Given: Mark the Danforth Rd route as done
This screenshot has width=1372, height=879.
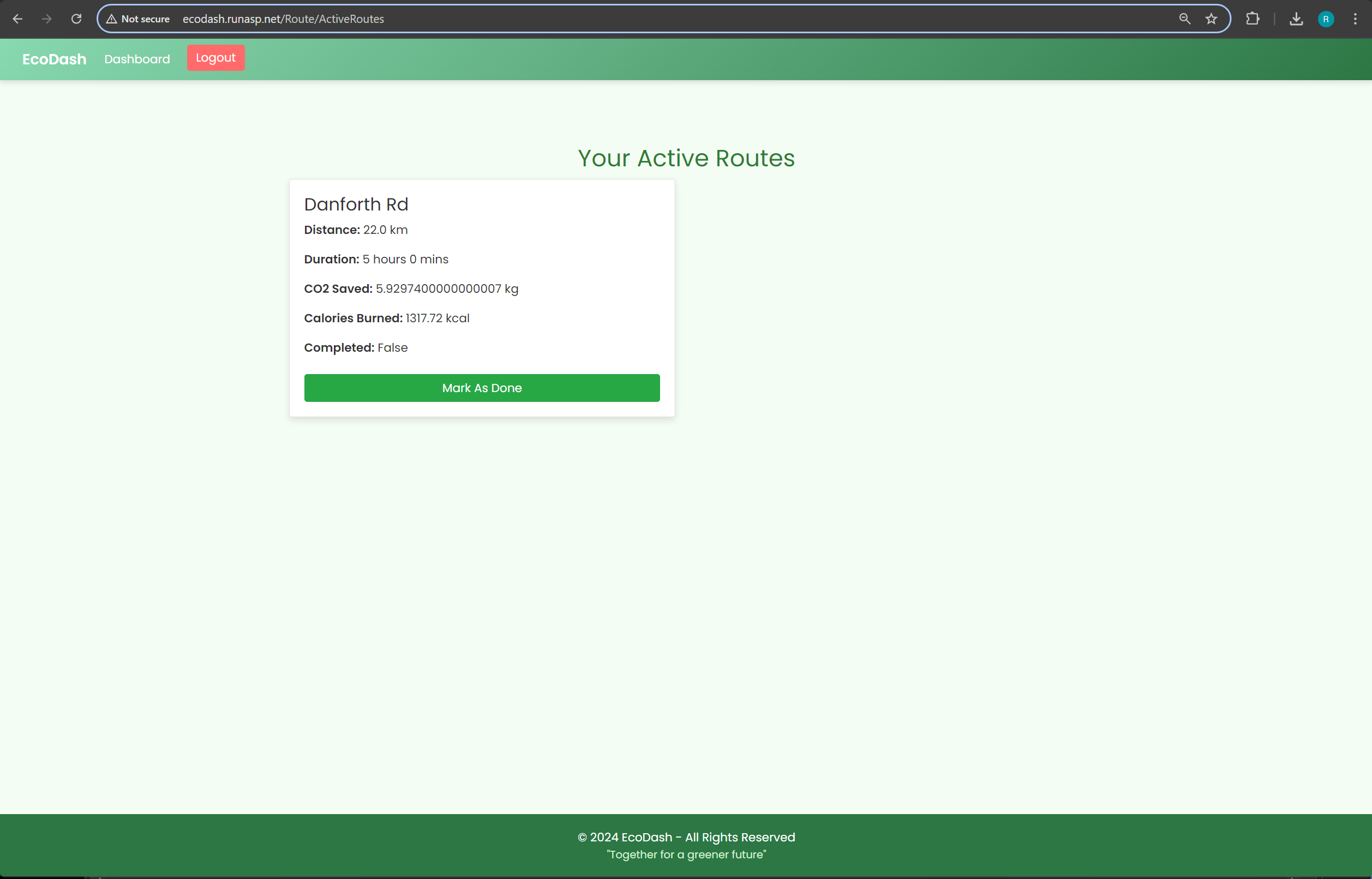Looking at the screenshot, I should click(481, 388).
